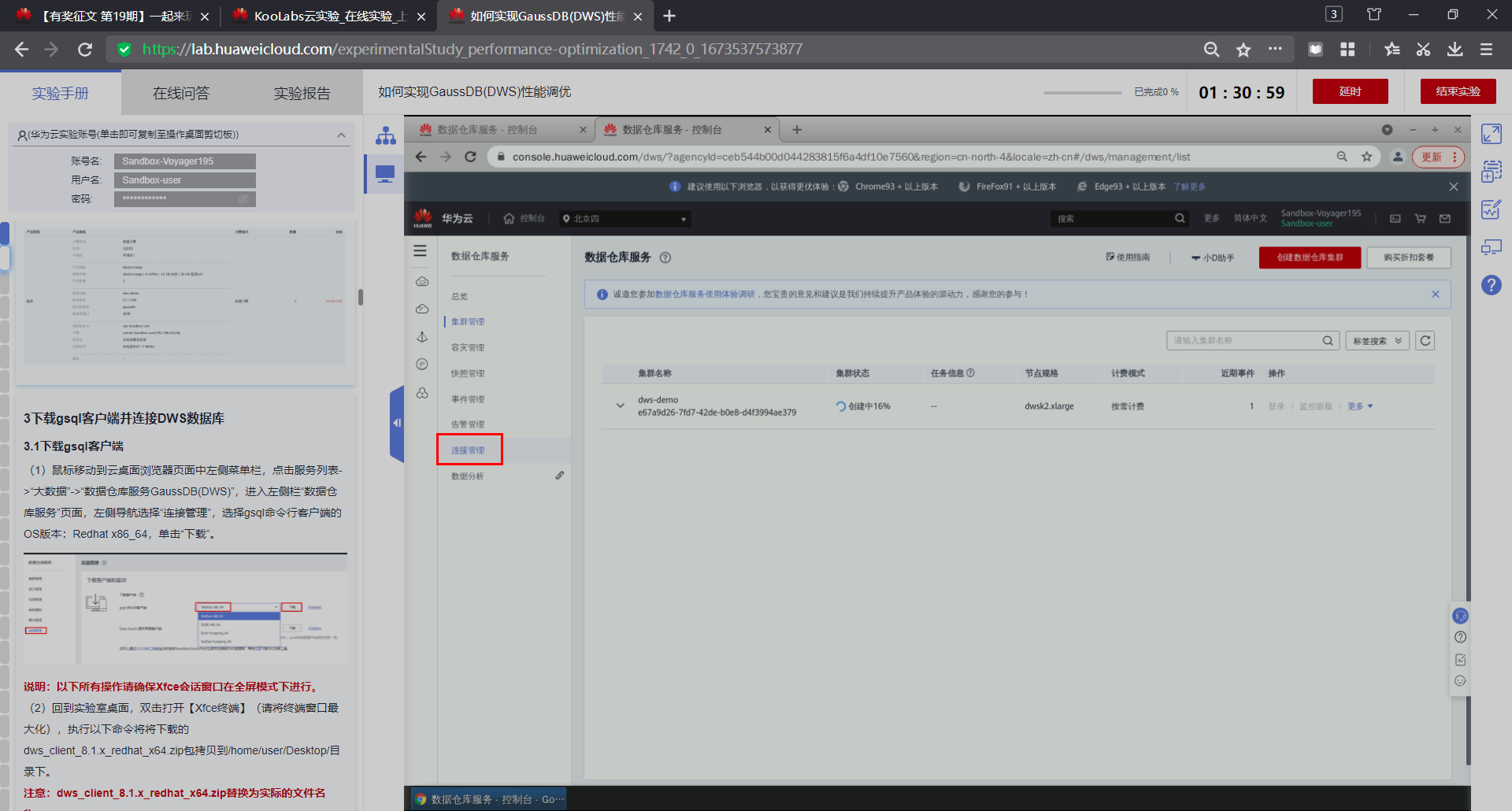Click the 购买折扣套餐 button

1409,257
